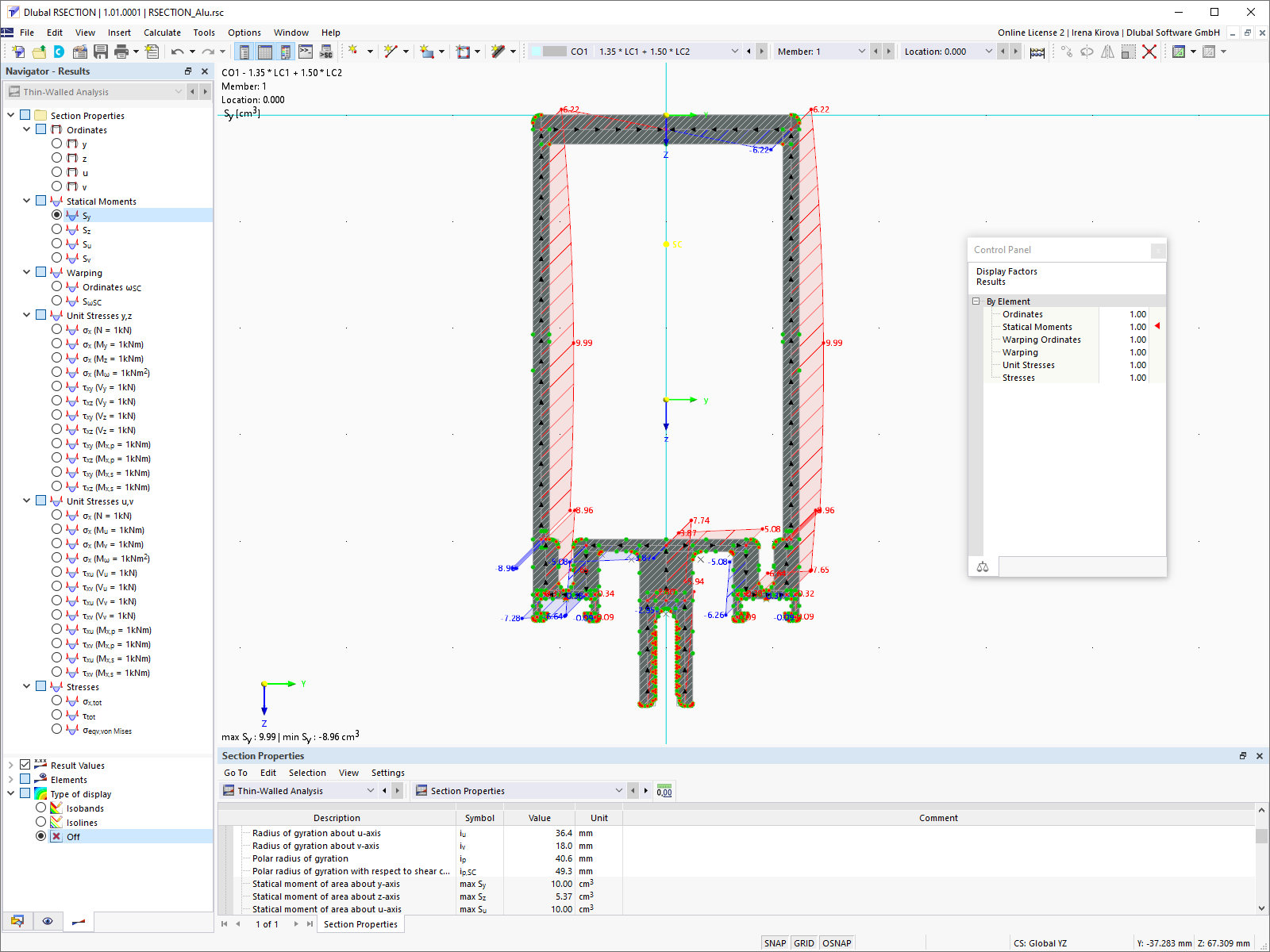Close the Navigator Results panel
The height and width of the screenshot is (952, 1270).
pyautogui.click(x=205, y=71)
